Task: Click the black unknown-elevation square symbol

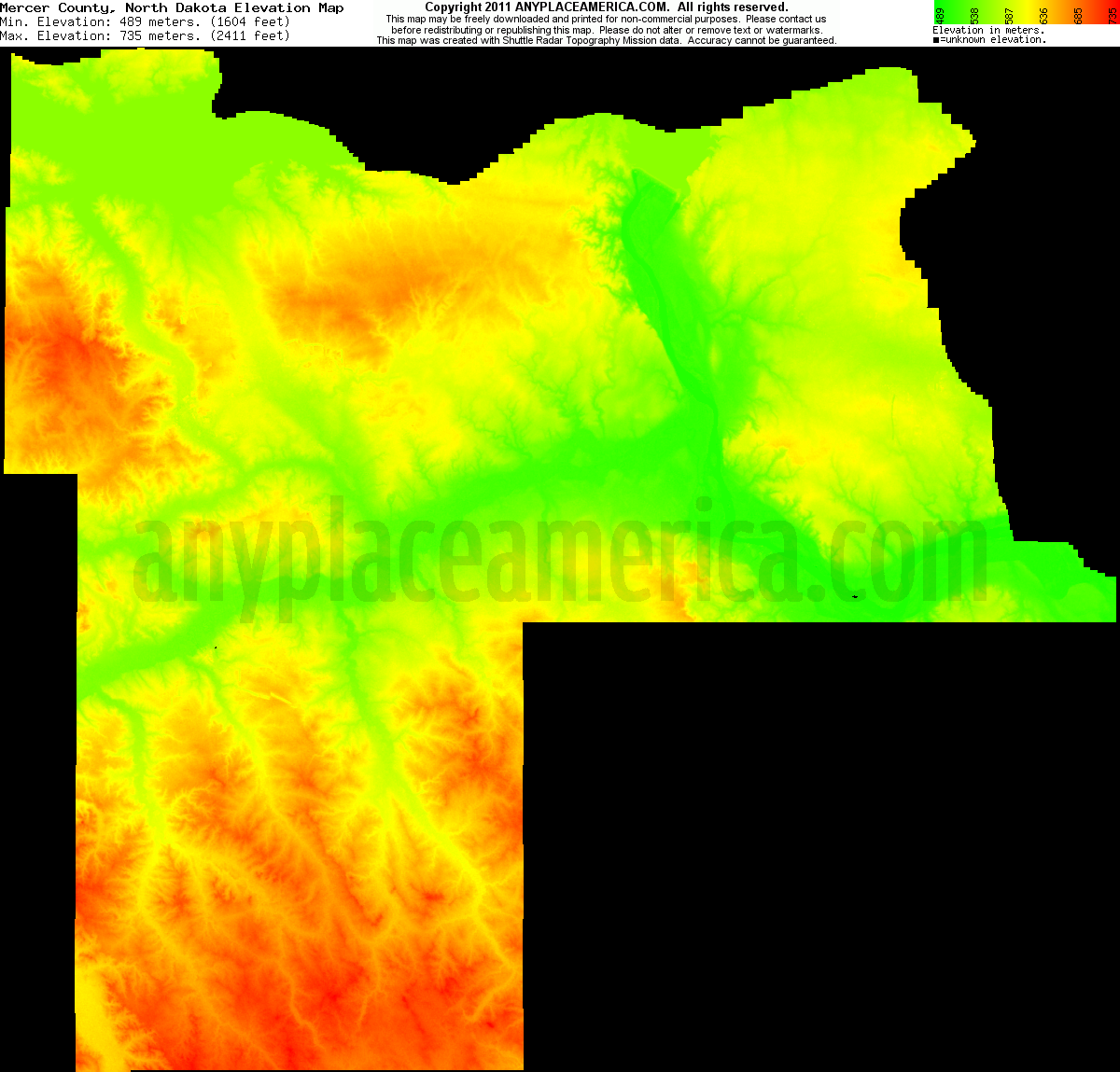Action: pos(936,38)
